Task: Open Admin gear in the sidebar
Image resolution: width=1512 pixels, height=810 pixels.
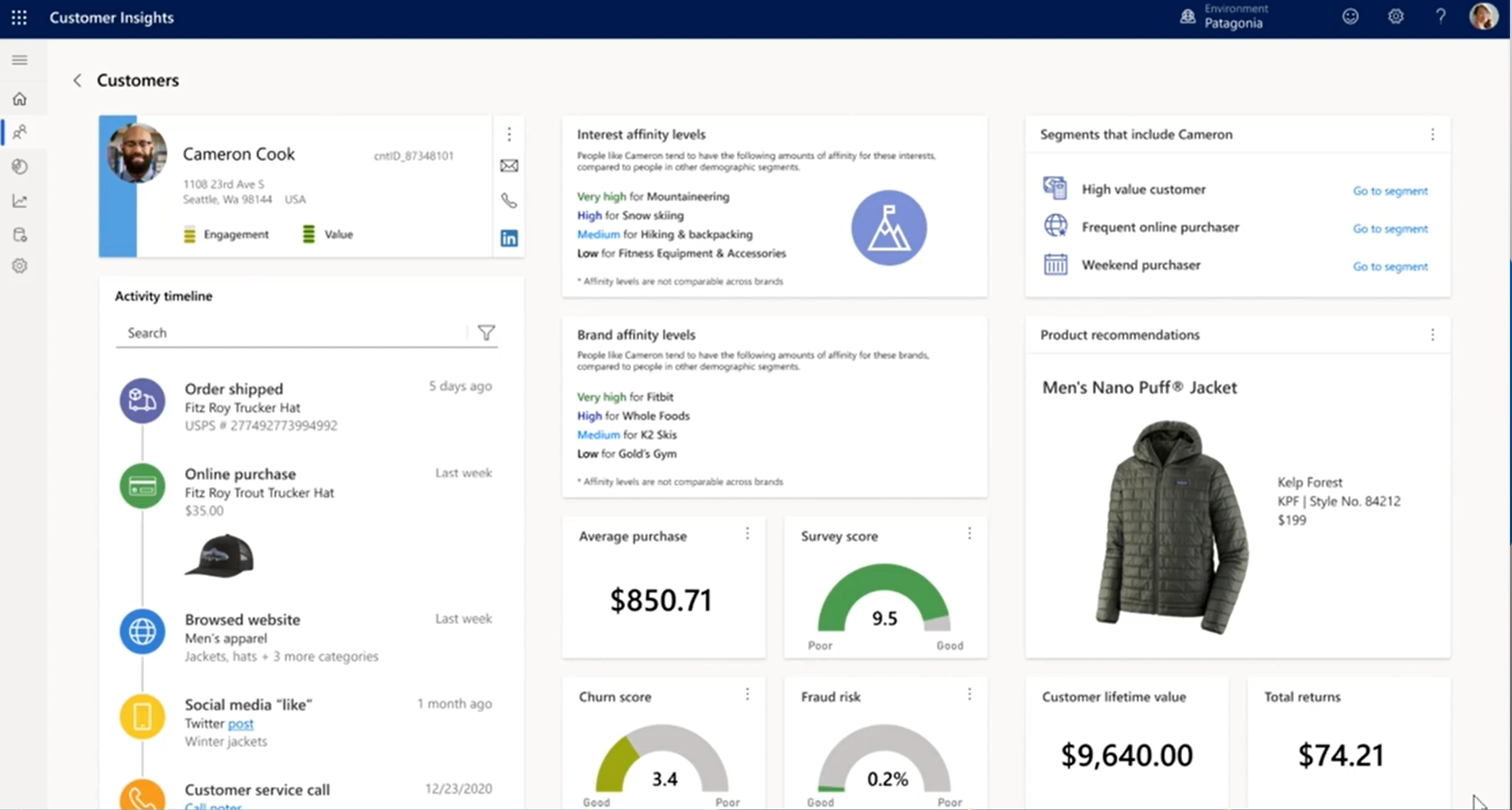Action: click(19, 266)
